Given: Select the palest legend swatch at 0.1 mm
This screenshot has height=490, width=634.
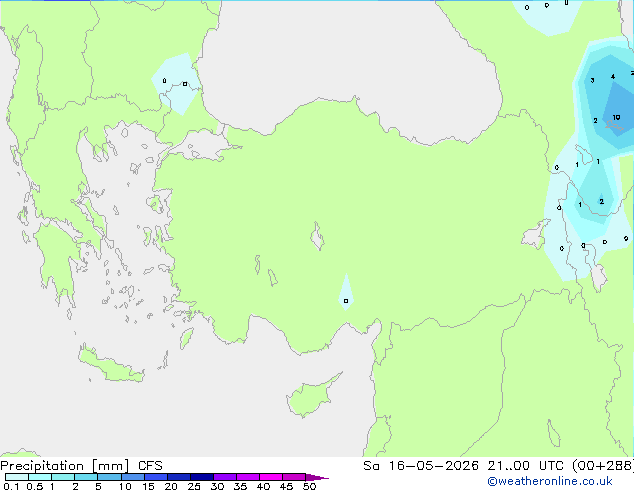Looking at the screenshot, I should pos(17,477).
